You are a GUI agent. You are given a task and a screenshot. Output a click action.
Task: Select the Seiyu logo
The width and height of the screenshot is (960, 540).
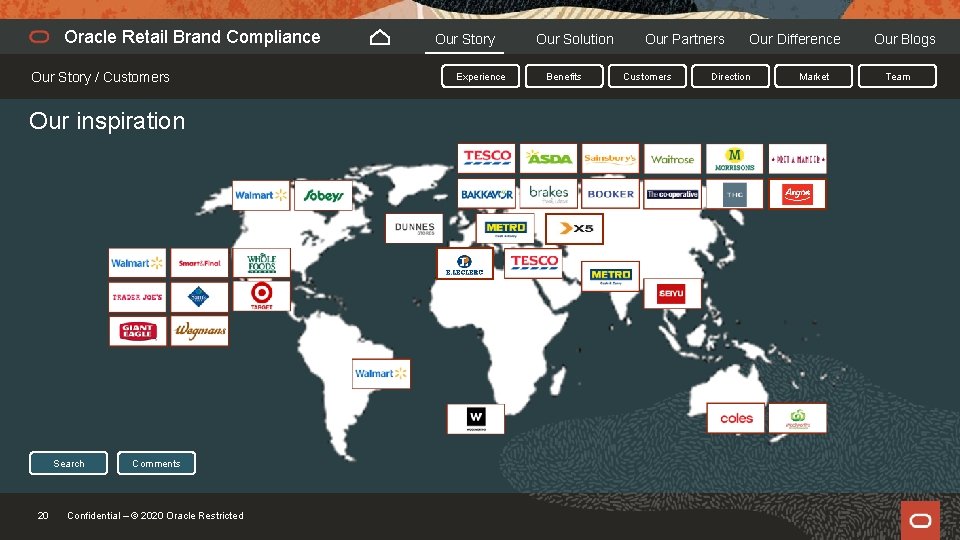click(x=672, y=294)
